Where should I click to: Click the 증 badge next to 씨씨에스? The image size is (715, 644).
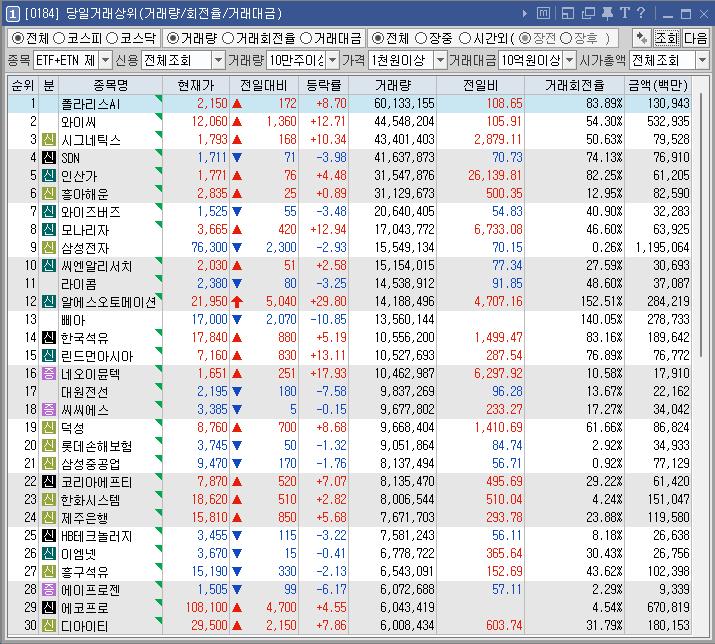(49, 409)
